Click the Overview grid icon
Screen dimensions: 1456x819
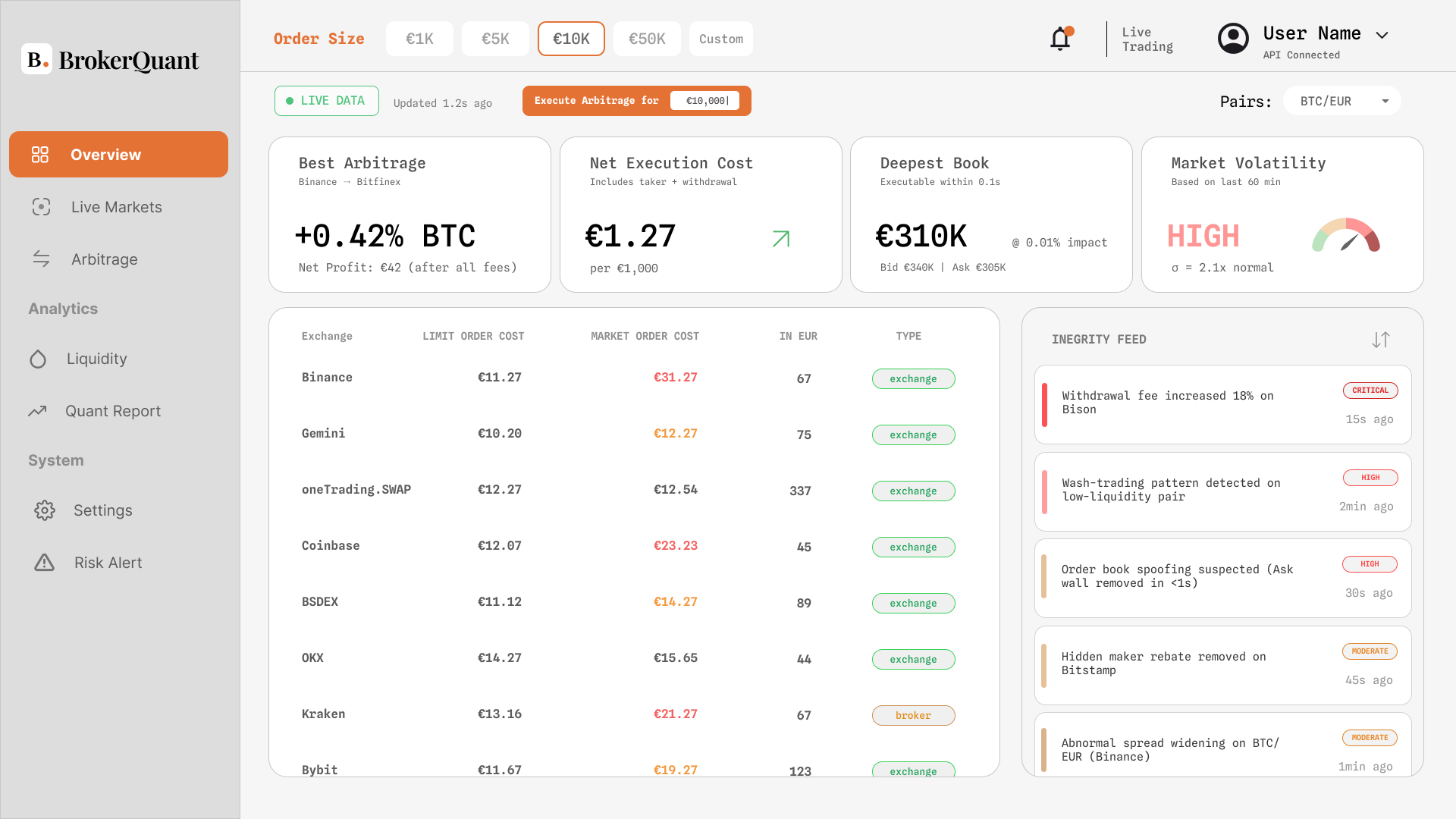tap(40, 155)
